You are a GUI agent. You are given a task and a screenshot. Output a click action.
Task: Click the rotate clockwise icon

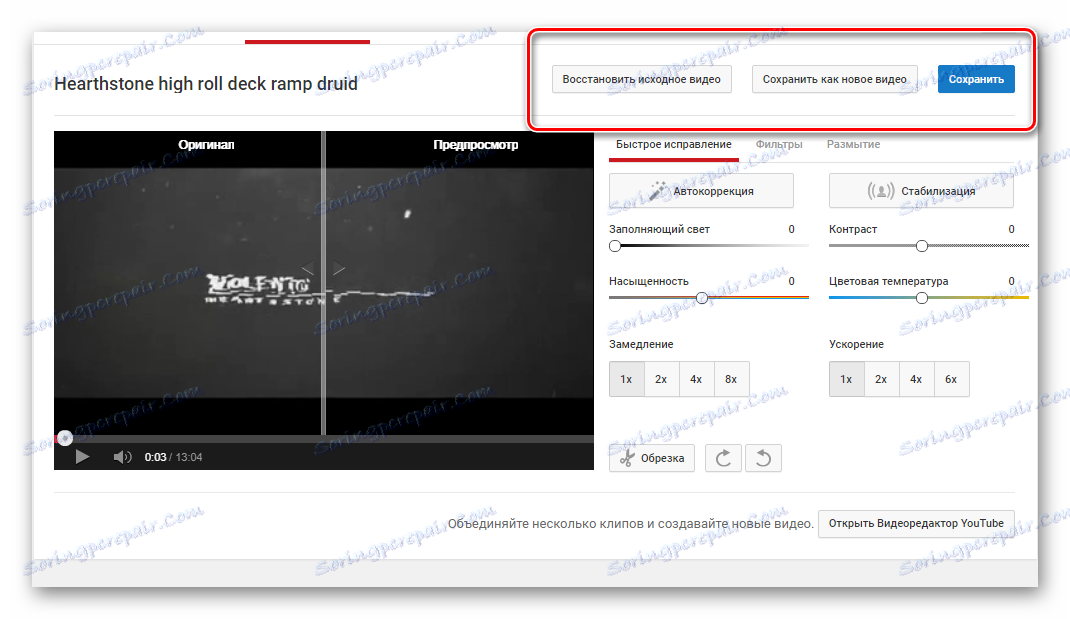click(723, 457)
